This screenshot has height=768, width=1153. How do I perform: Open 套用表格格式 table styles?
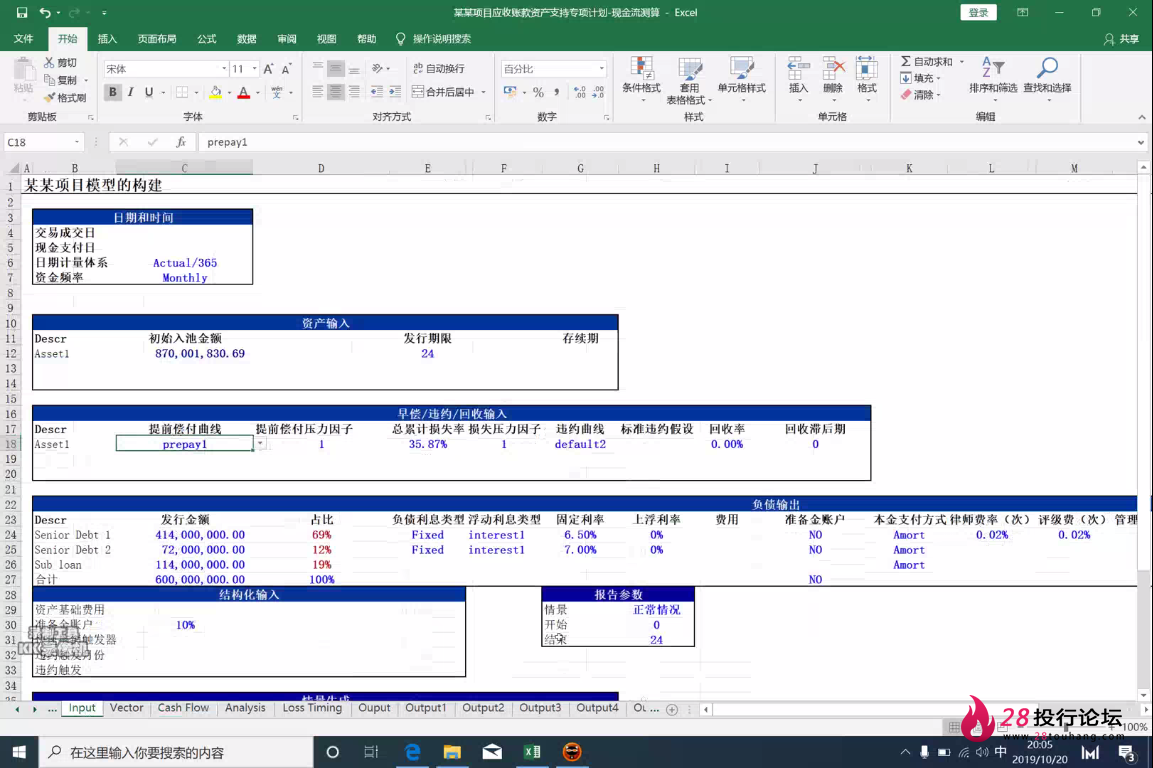click(689, 79)
